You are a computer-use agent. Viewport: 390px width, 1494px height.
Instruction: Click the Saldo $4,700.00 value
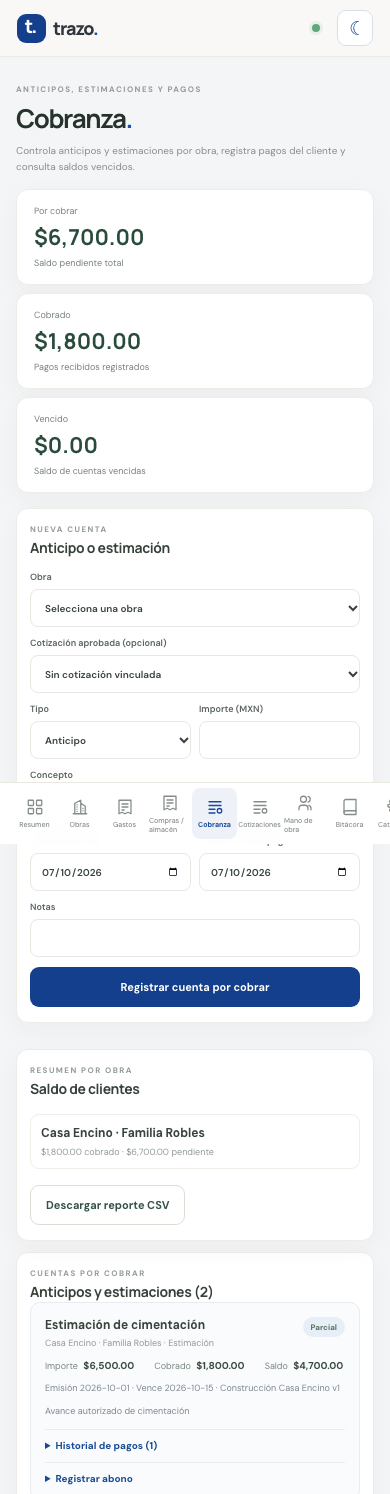(318, 1365)
